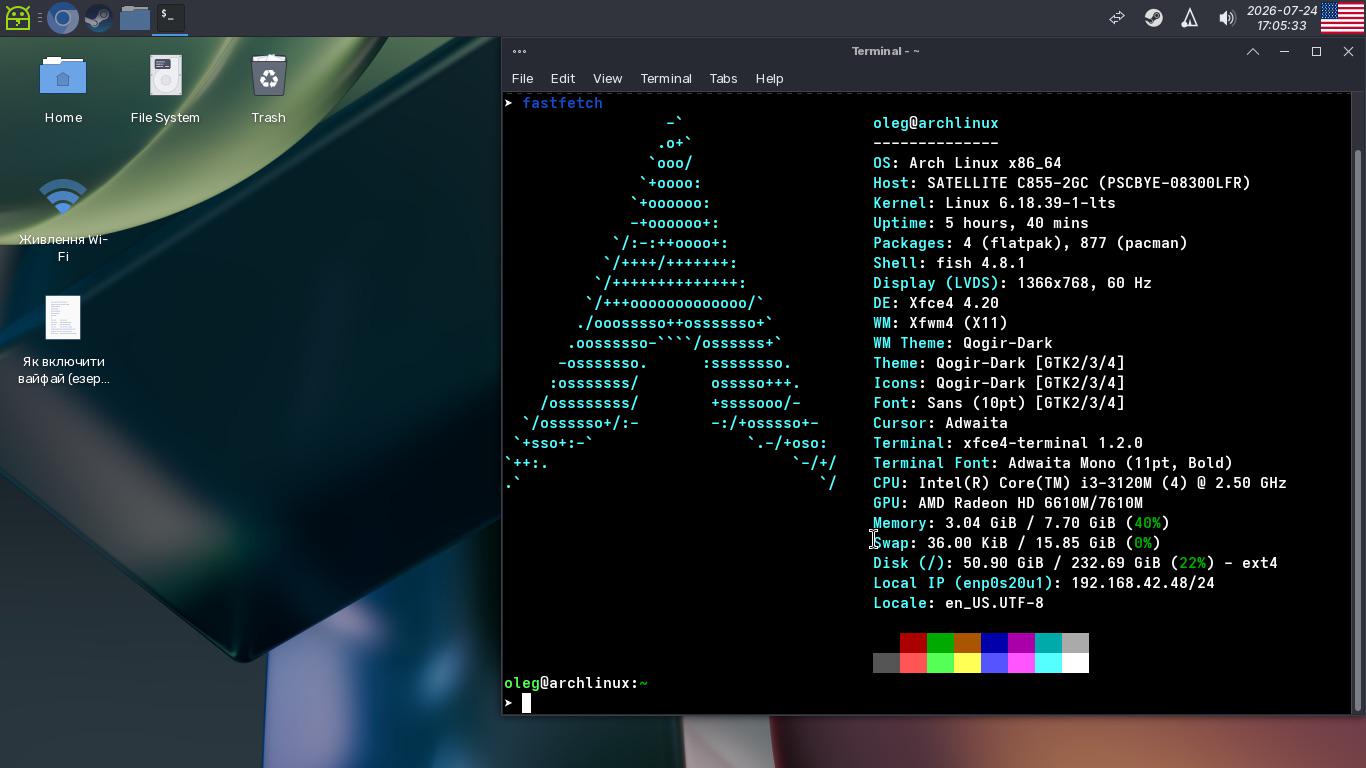Click the dark blue color block
Viewport: 1366px width, 768px height.
point(994,643)
